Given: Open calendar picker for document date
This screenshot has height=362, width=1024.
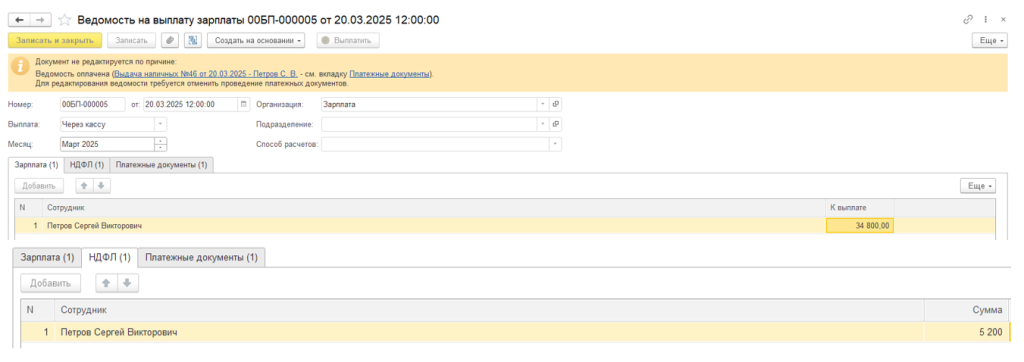Looking at the screenshot, I should pyautogui.click(x=244, y=104).
